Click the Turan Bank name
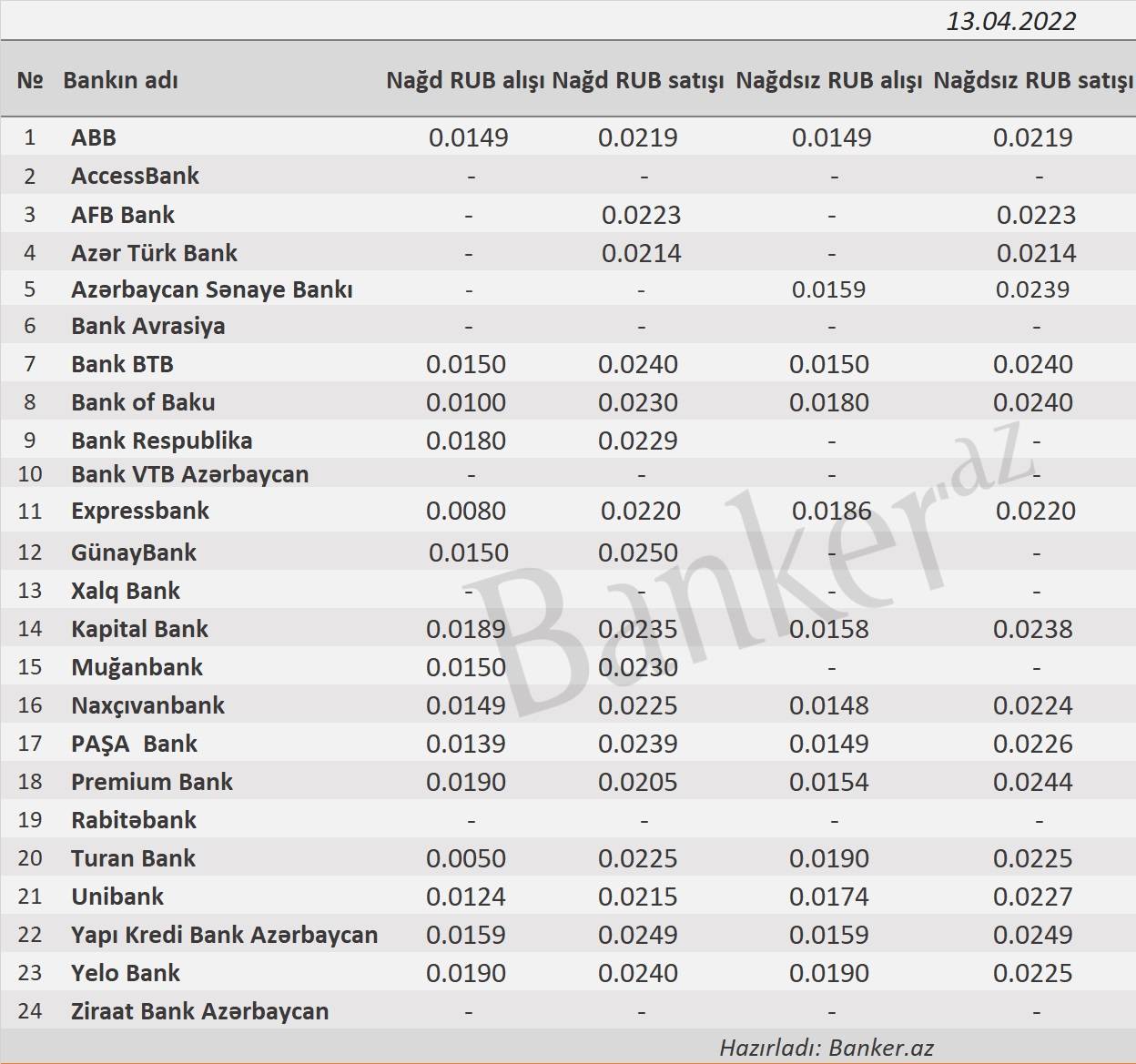Image resolution: width=1136 pixels, height=1064 pixels. (134, 858)
